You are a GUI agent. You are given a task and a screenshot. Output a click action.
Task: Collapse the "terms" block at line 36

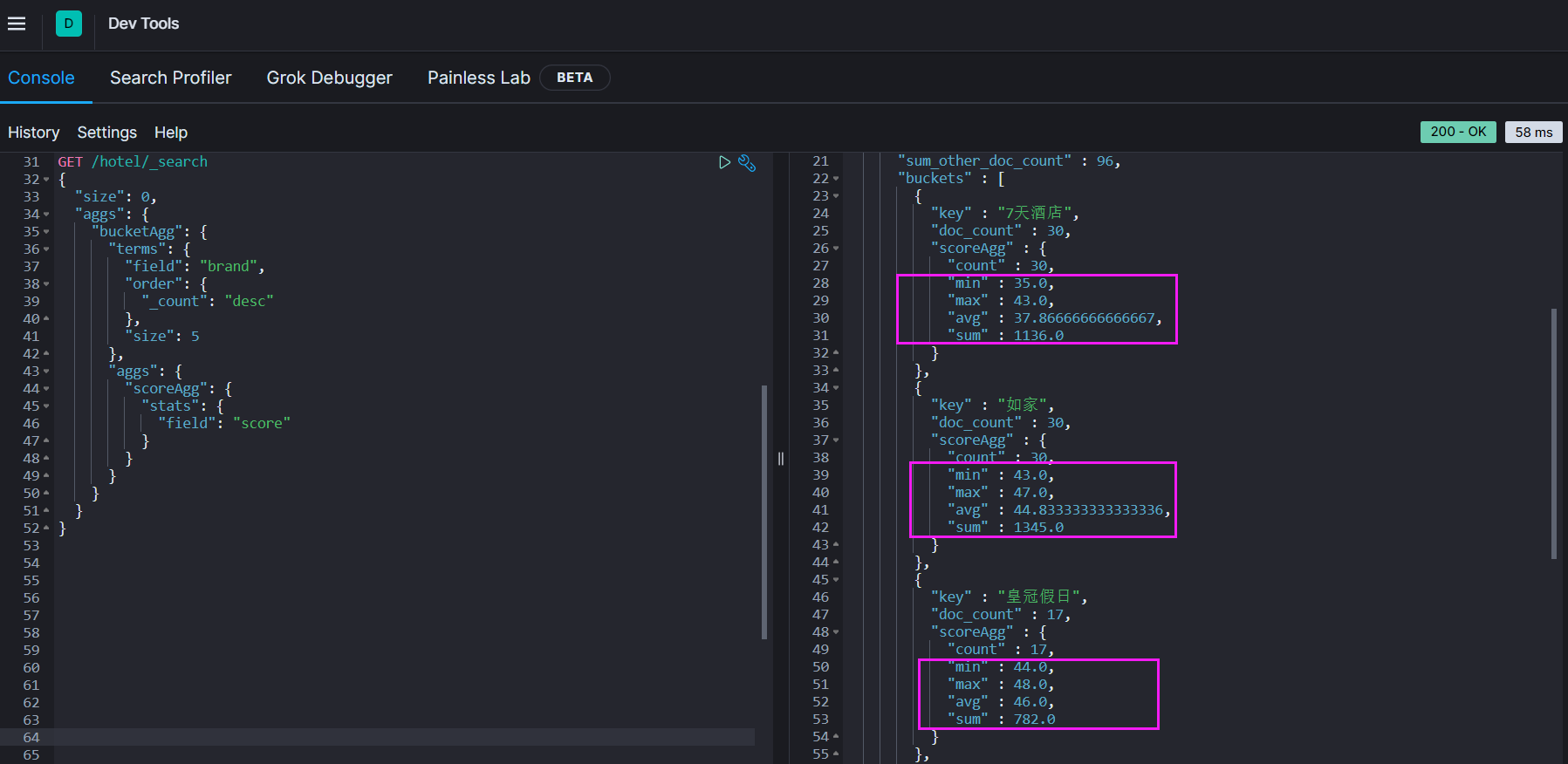point(46,249)
